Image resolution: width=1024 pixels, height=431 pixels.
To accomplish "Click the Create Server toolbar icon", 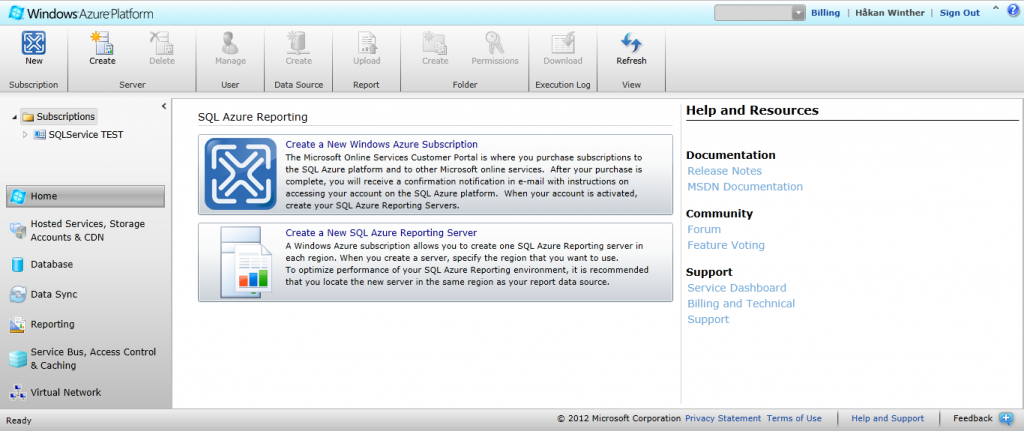I will 102,43.
